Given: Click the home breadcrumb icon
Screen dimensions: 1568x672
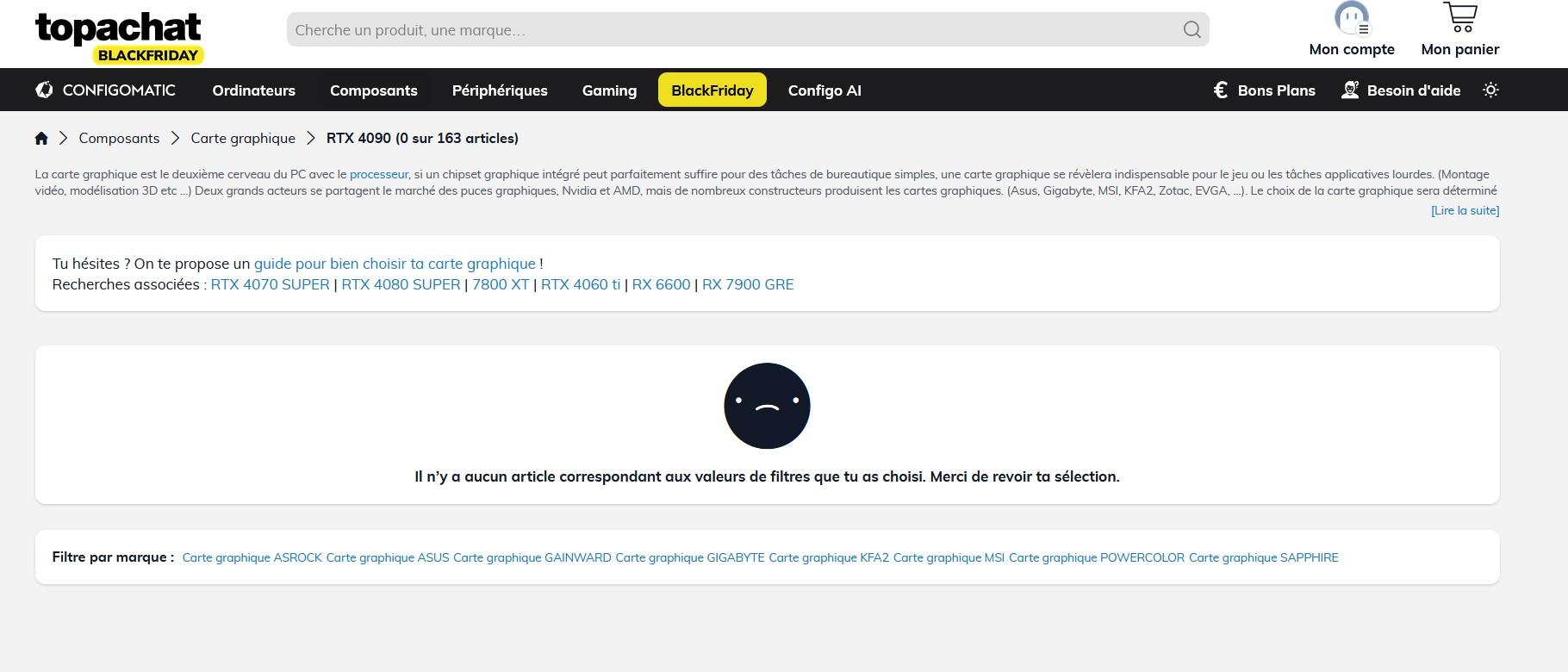Looking at the screenshot, I should [x=41, y=138].
